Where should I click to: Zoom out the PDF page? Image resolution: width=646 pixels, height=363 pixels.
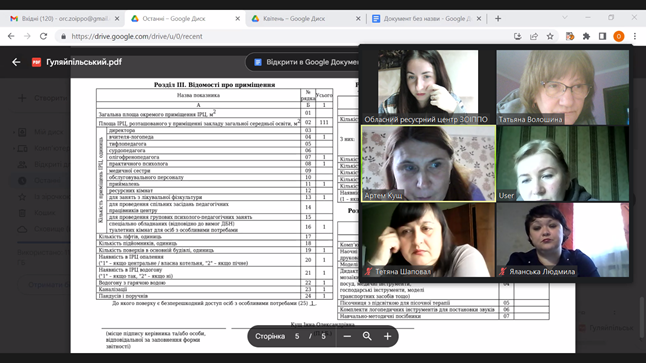[x=347, y=336]
